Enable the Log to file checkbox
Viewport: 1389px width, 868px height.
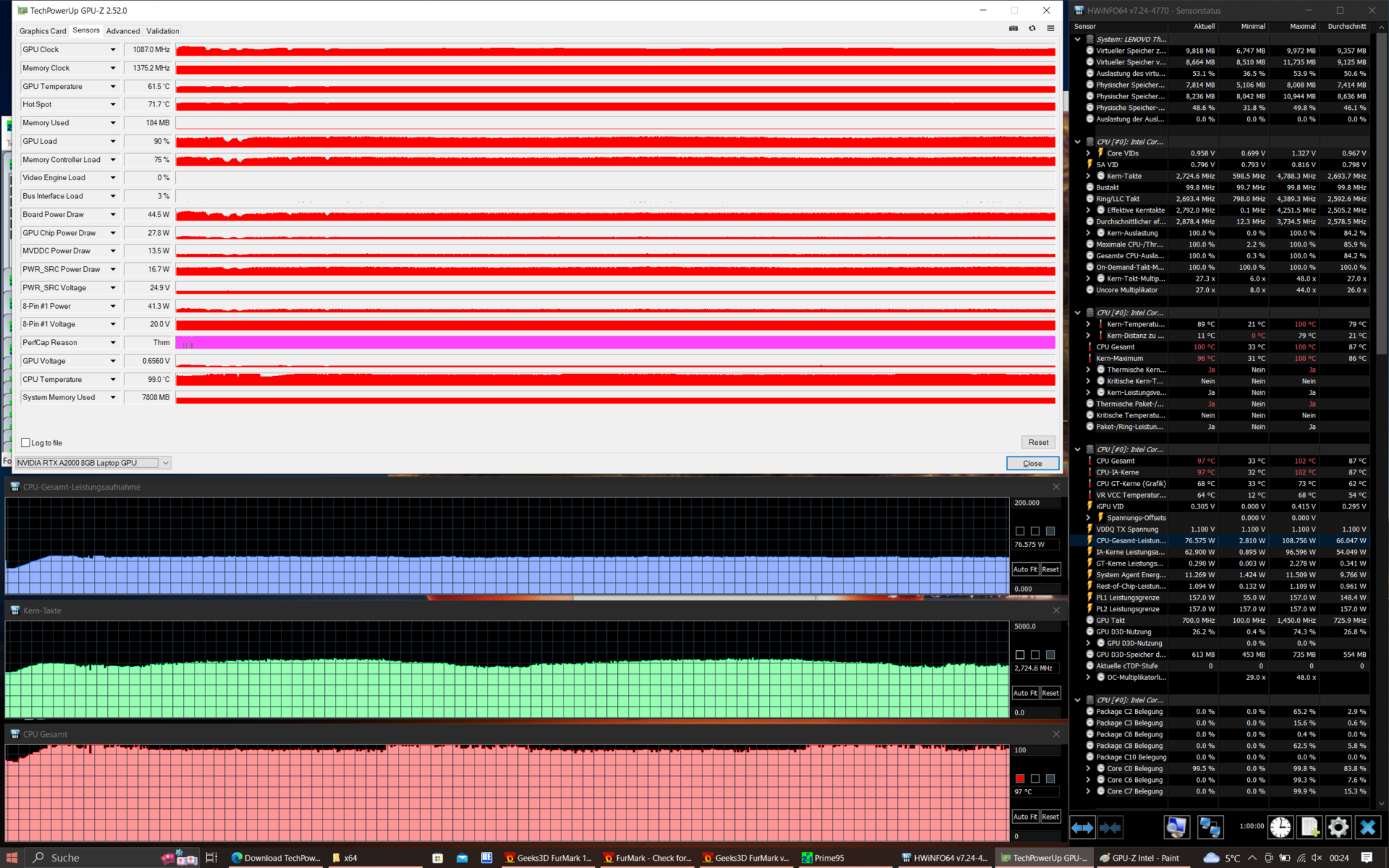pos(26,443)
